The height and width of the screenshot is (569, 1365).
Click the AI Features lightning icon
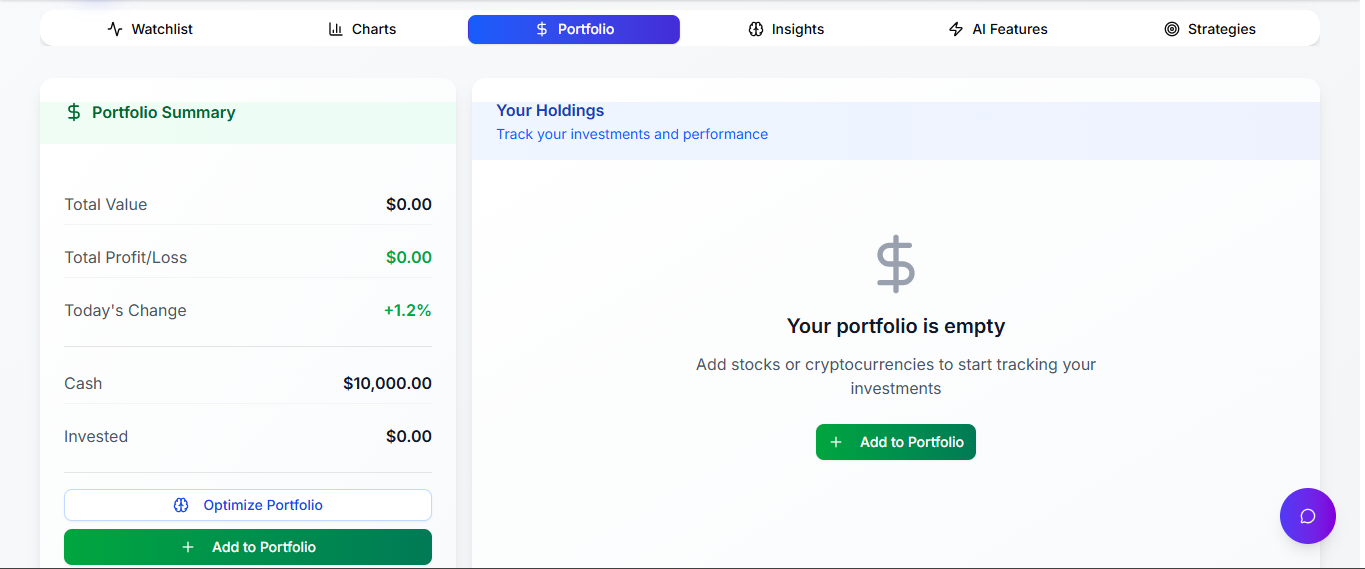tap(956, 29)
